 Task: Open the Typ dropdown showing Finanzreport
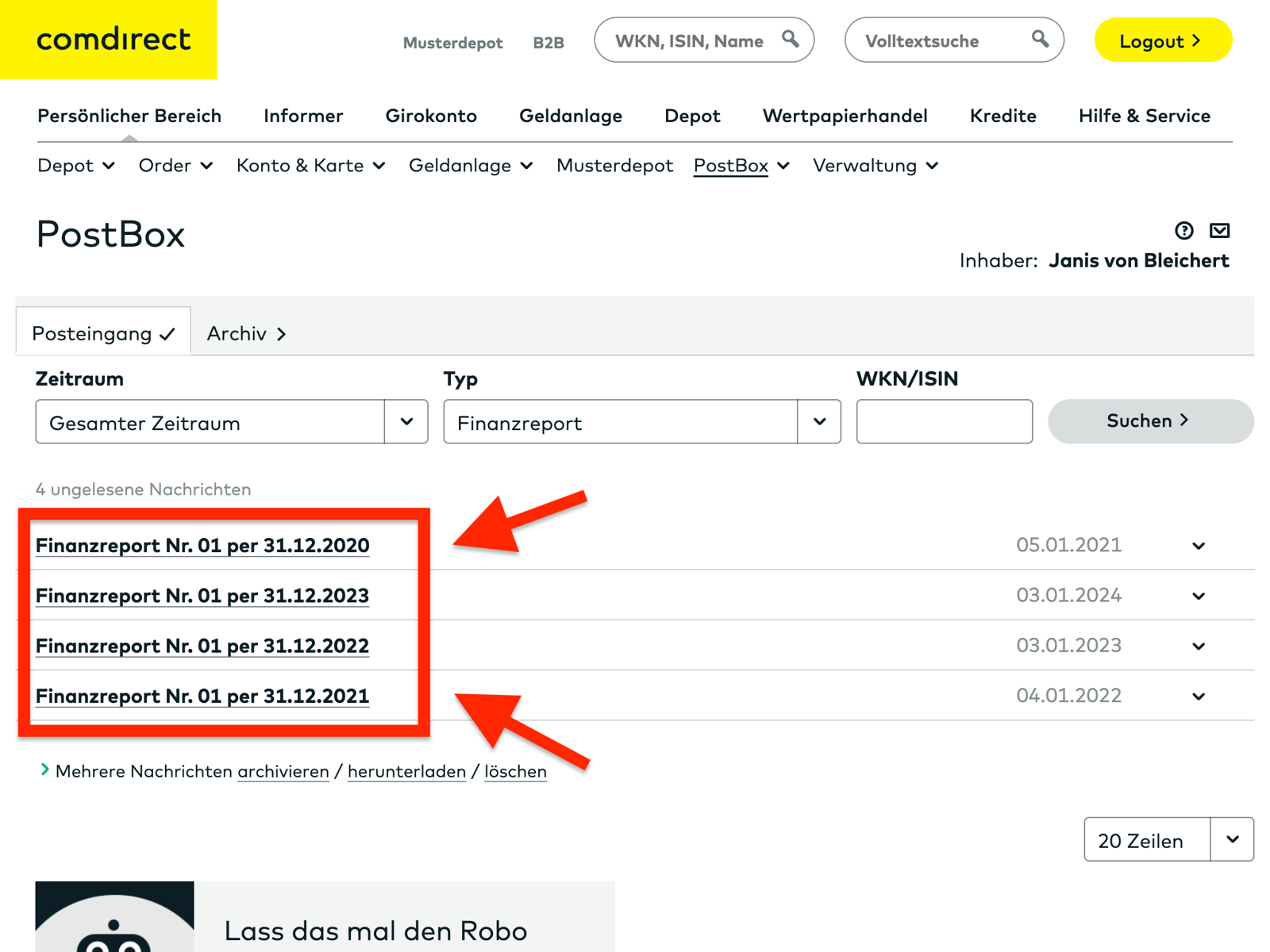[818, 422]
